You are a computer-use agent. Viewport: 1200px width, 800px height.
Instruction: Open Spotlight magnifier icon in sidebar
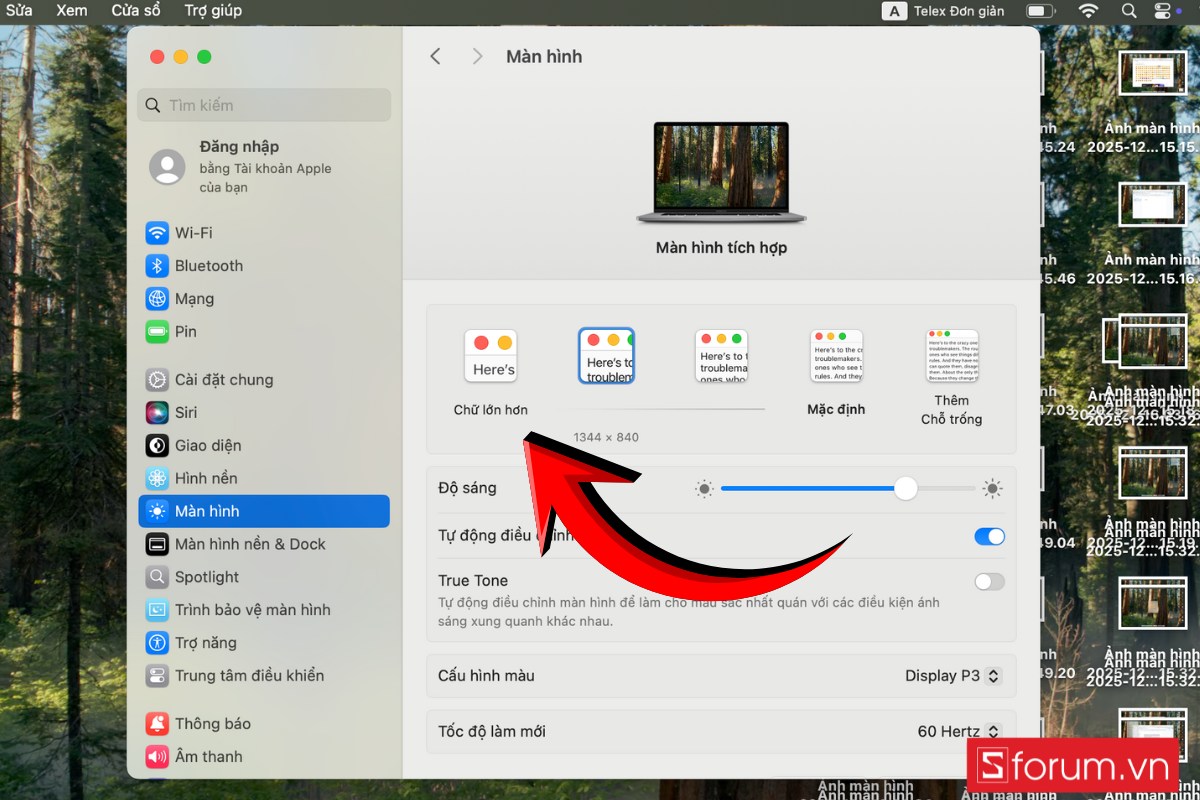pyautogui.click(x=157, y=577)
